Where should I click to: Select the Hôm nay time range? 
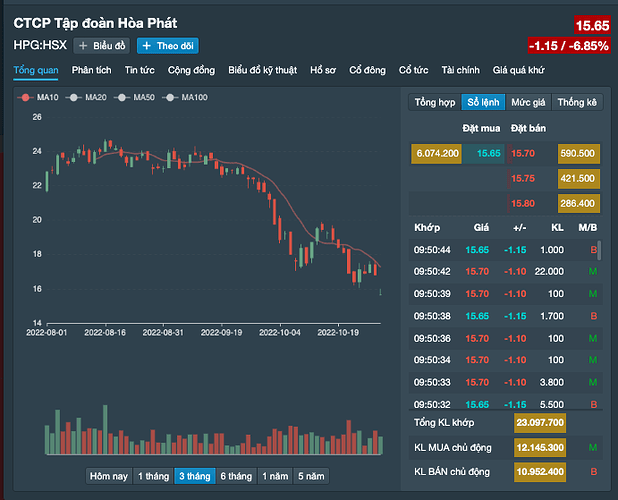(108, 476)
